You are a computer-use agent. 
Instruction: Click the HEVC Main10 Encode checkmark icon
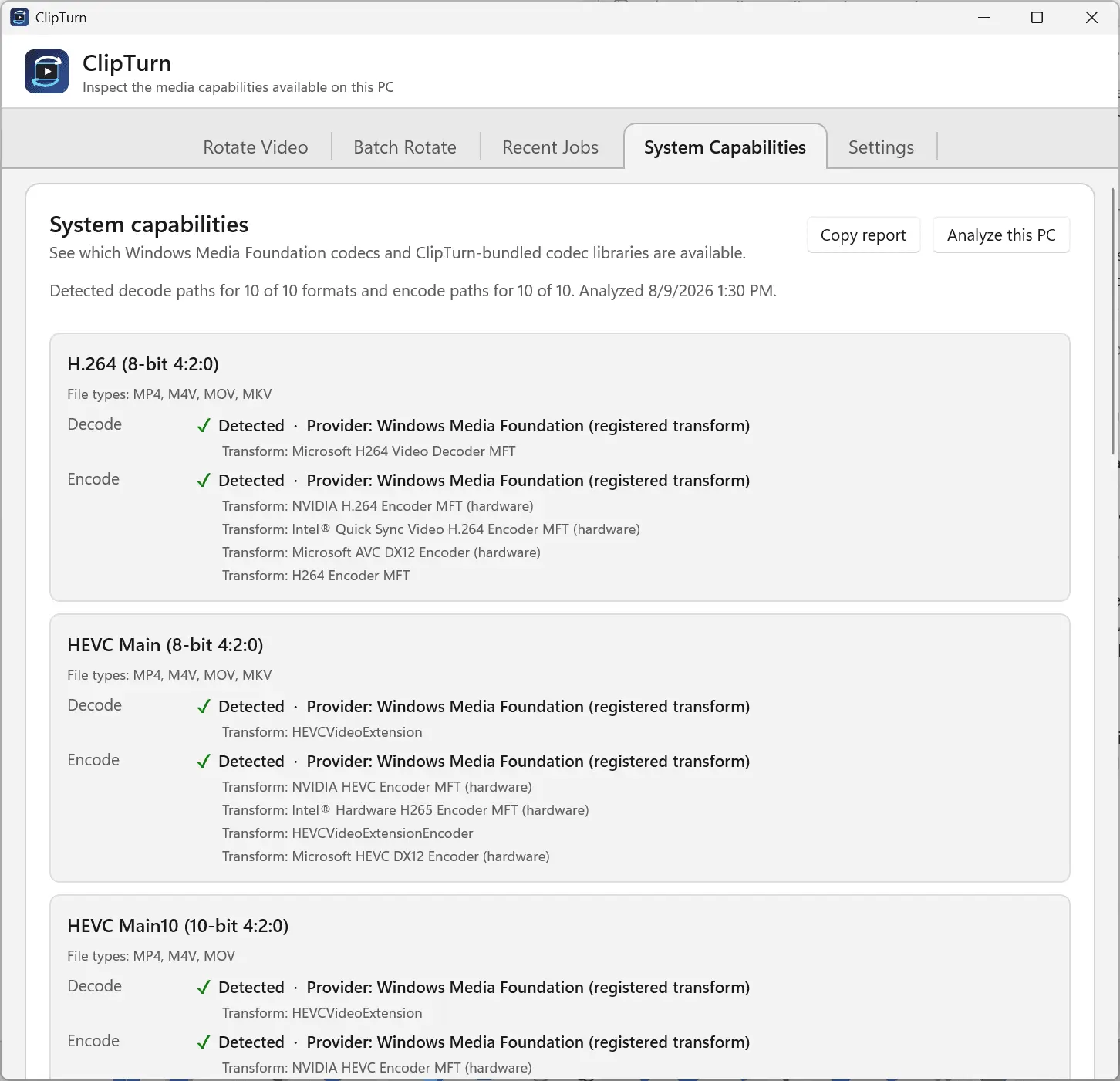tap(204, 1042)
